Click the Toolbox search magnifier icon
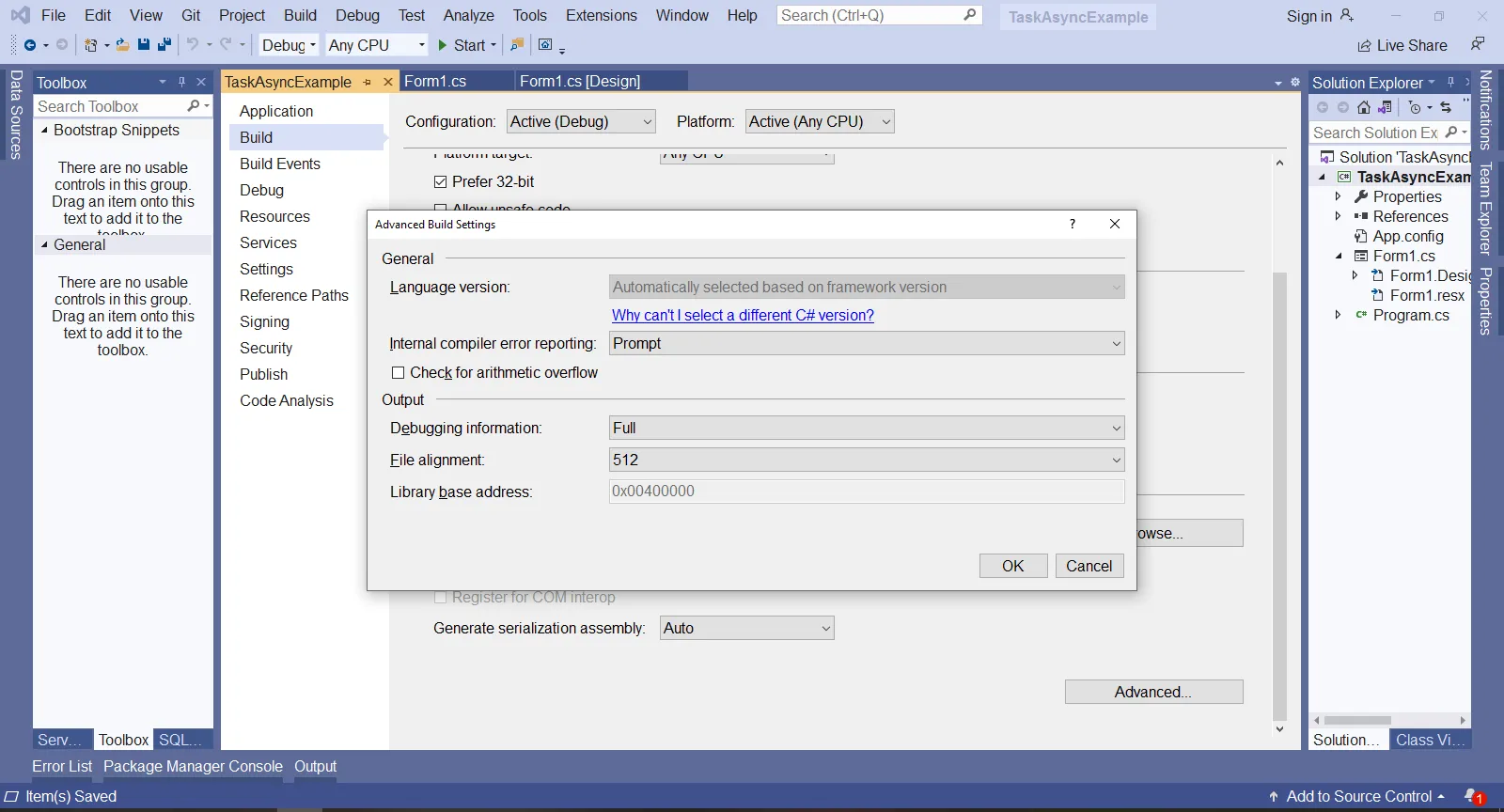 coord(194,106)
